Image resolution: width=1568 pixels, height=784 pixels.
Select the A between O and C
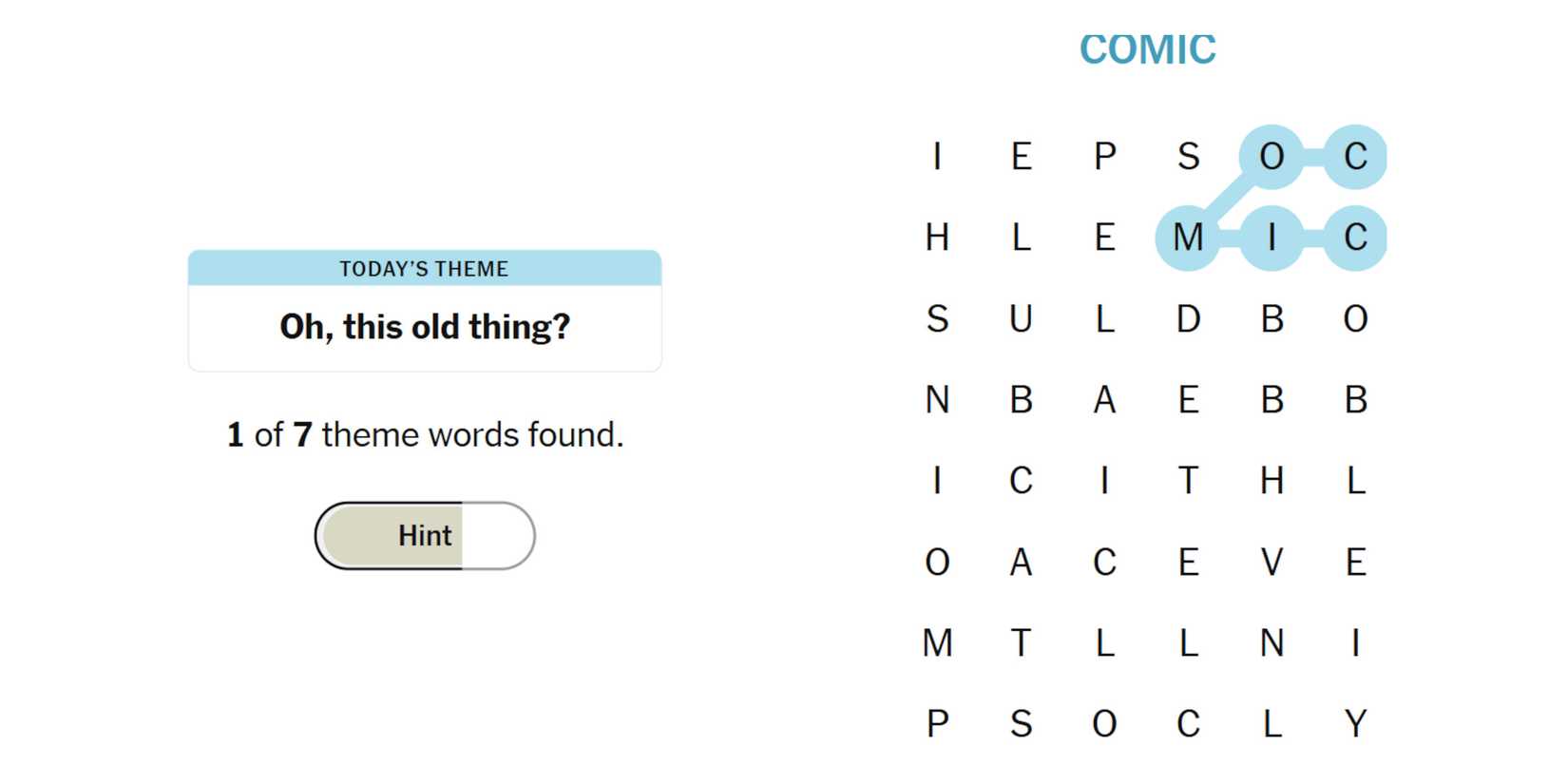[1021, 563]
